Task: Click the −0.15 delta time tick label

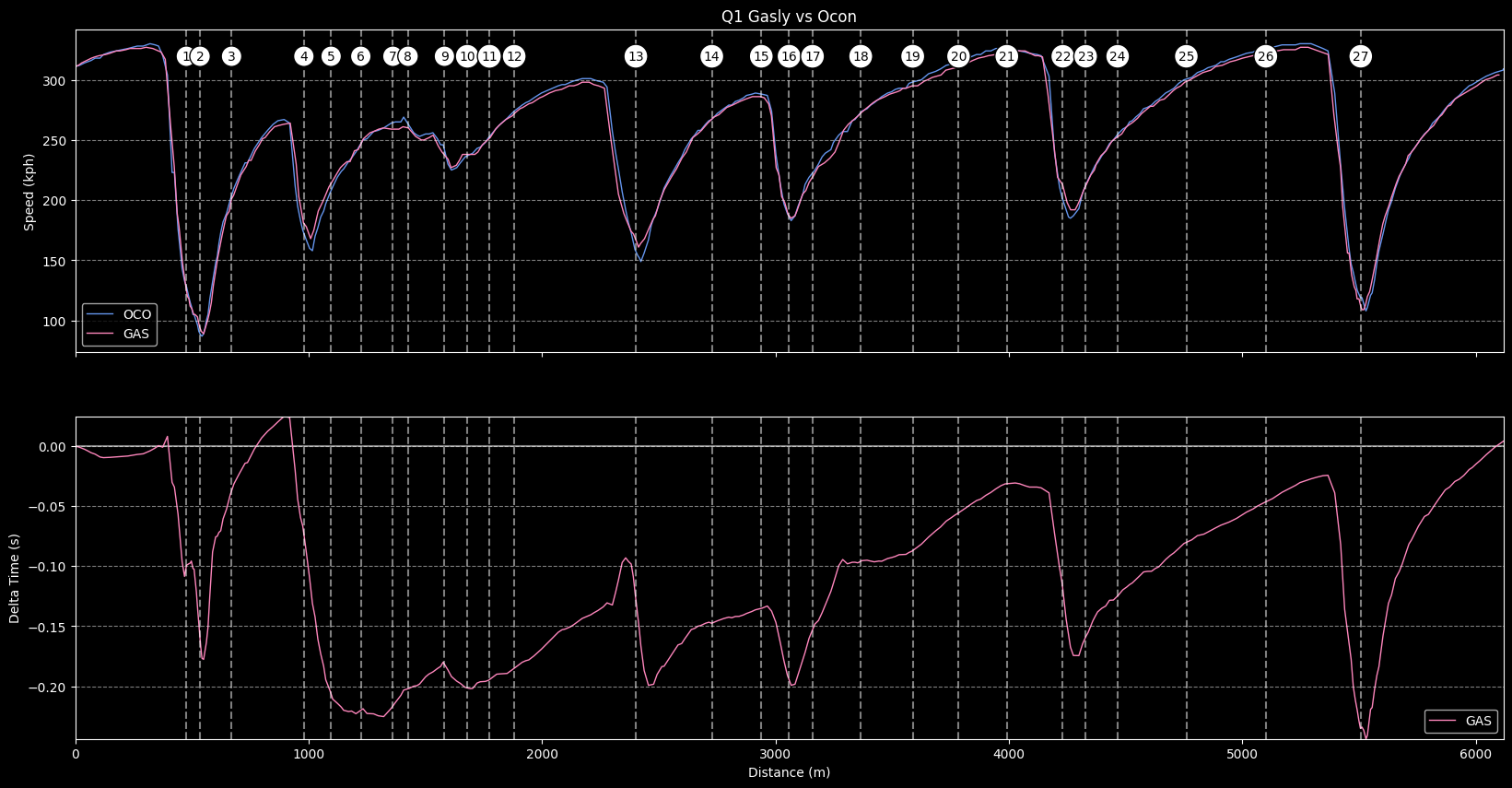Action: 50,627
